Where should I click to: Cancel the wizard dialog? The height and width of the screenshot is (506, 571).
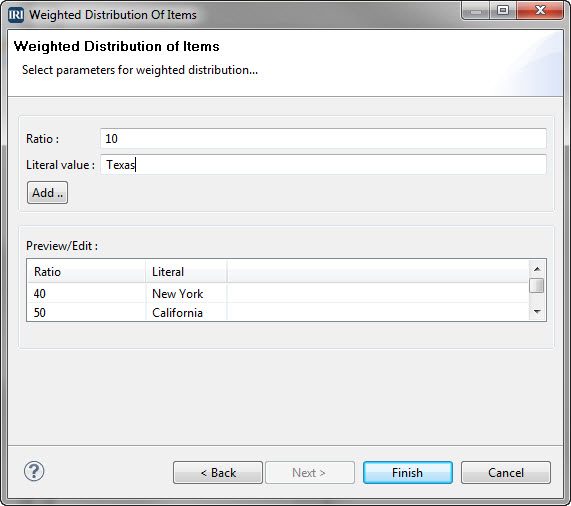coord(506,473)
